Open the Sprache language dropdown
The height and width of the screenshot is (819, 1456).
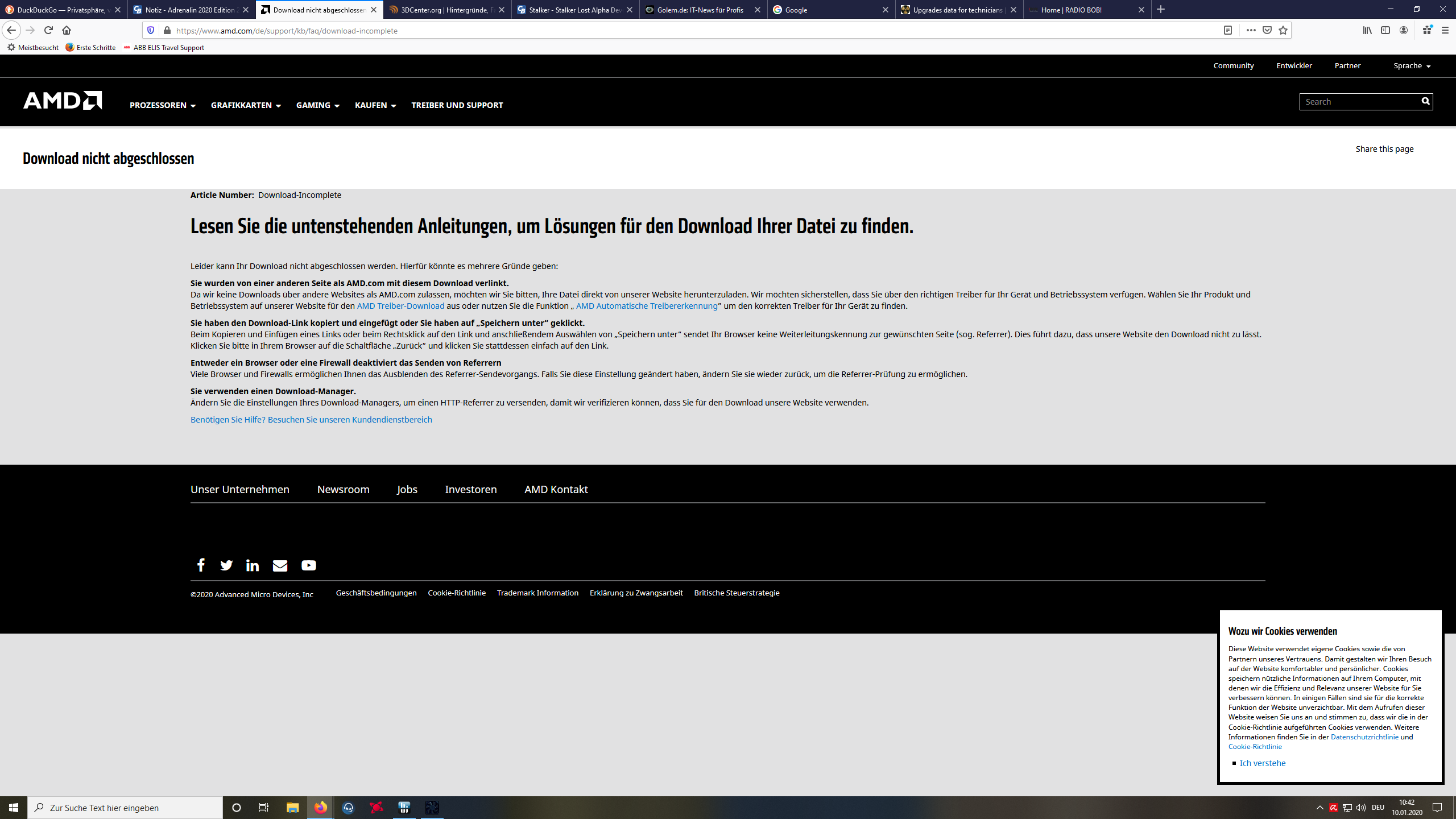pyautogui.click(x=1412, y=66)
